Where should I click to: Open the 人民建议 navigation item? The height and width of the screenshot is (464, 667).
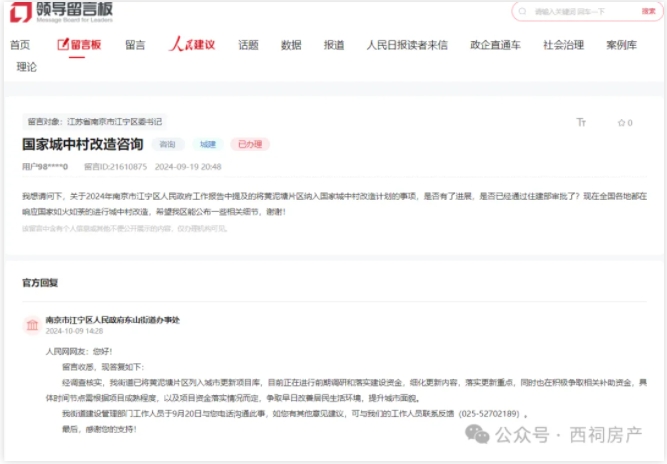(x=192, y=45)
